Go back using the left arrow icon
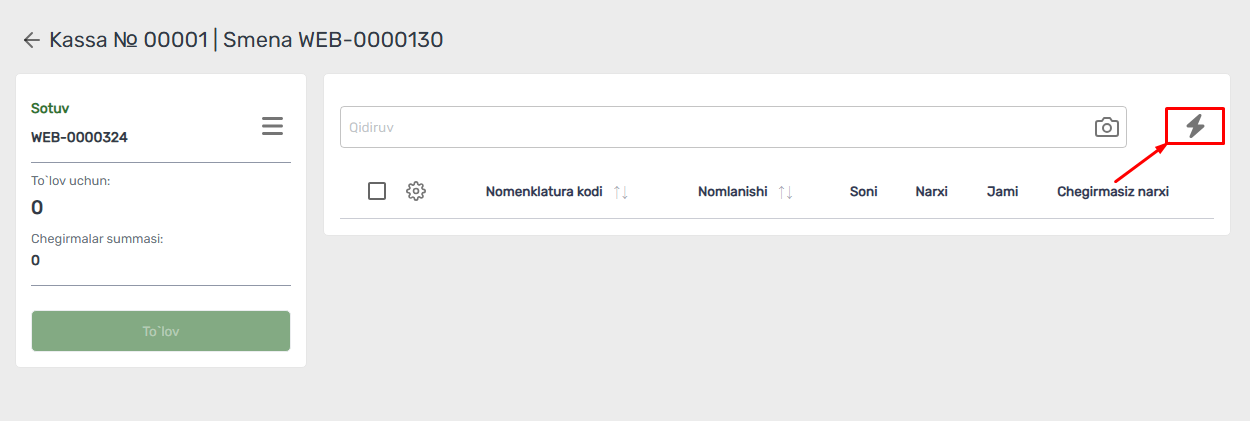Viewport: 1250px width, 421px height. [32, 40]
